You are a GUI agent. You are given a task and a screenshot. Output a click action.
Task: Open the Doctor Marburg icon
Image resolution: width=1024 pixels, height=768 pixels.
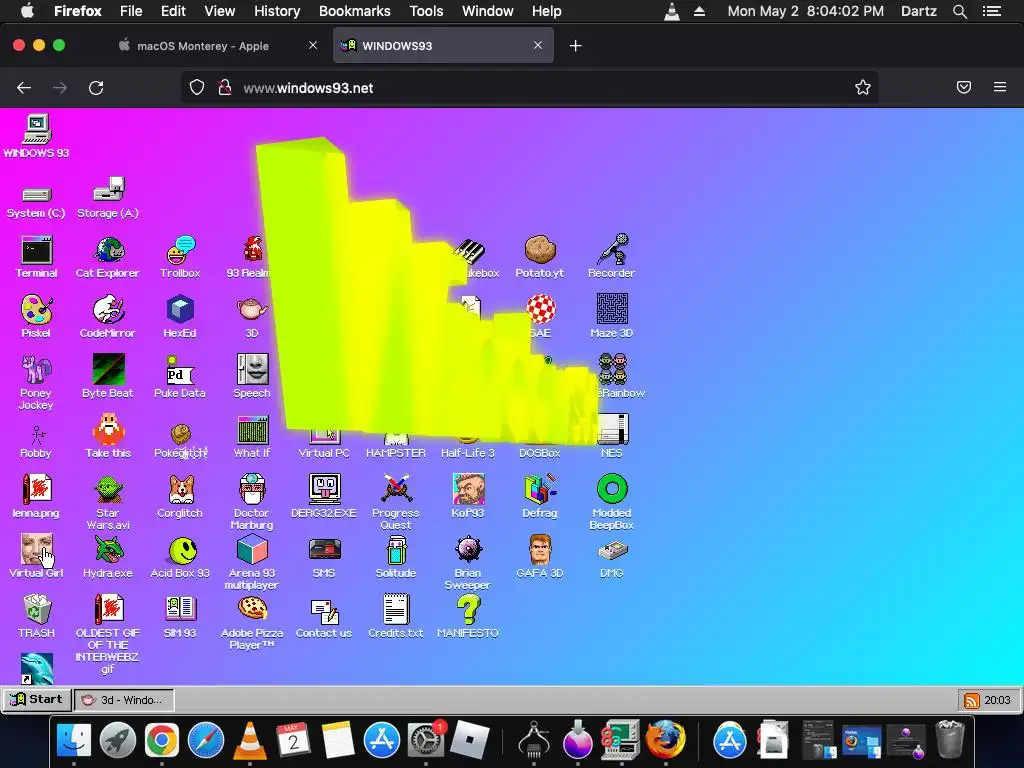252,502
